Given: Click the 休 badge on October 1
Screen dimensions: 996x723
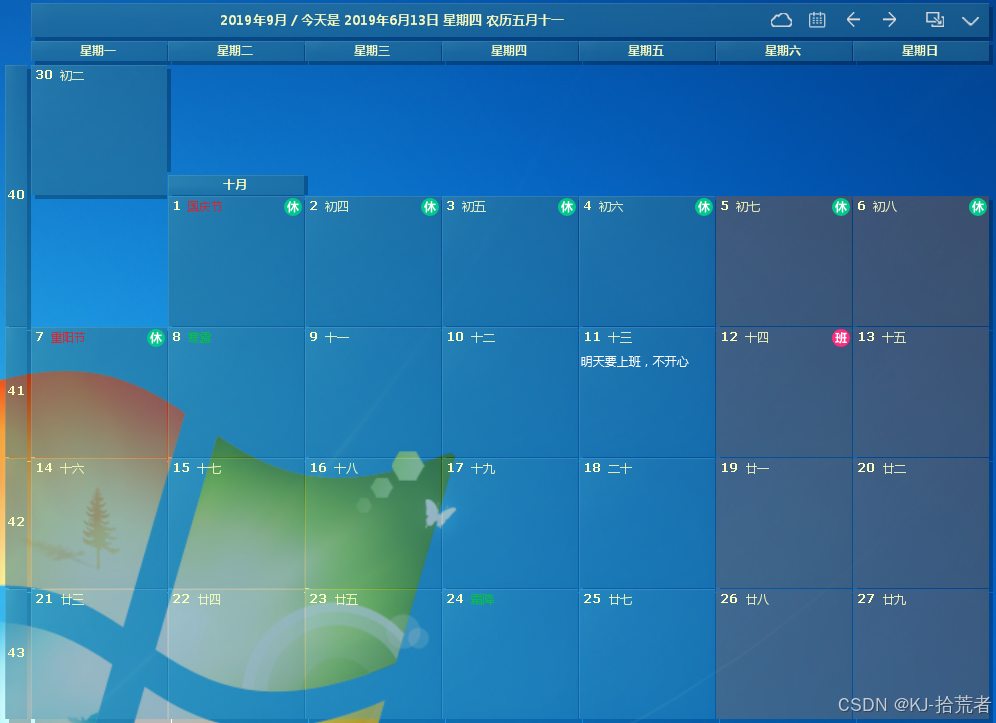Looking at the screenshot, I should click(x=293, y=206).
